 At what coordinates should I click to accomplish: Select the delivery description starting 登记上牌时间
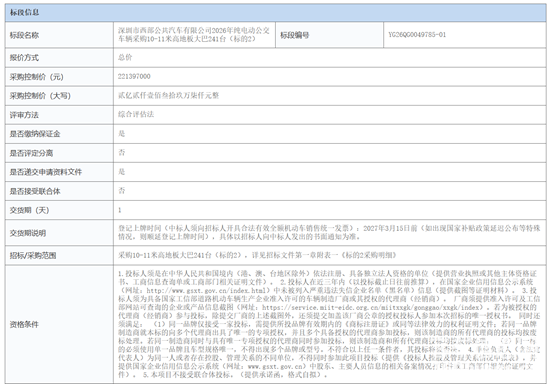tap(329, 233)
